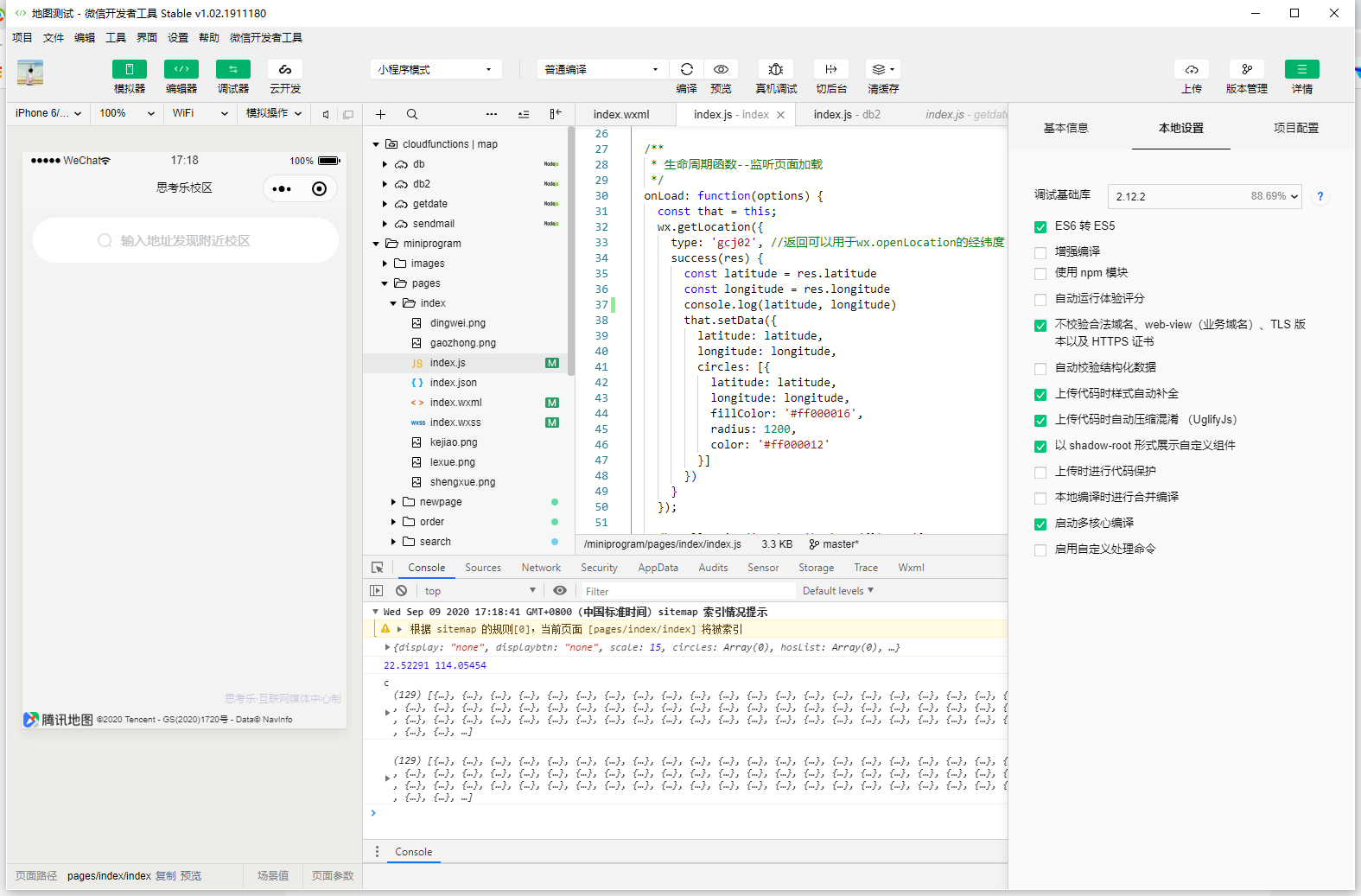Click the 编译 compile refresh icon
The width and height of the screenshot is (1361, 896).
pos(686,69)
